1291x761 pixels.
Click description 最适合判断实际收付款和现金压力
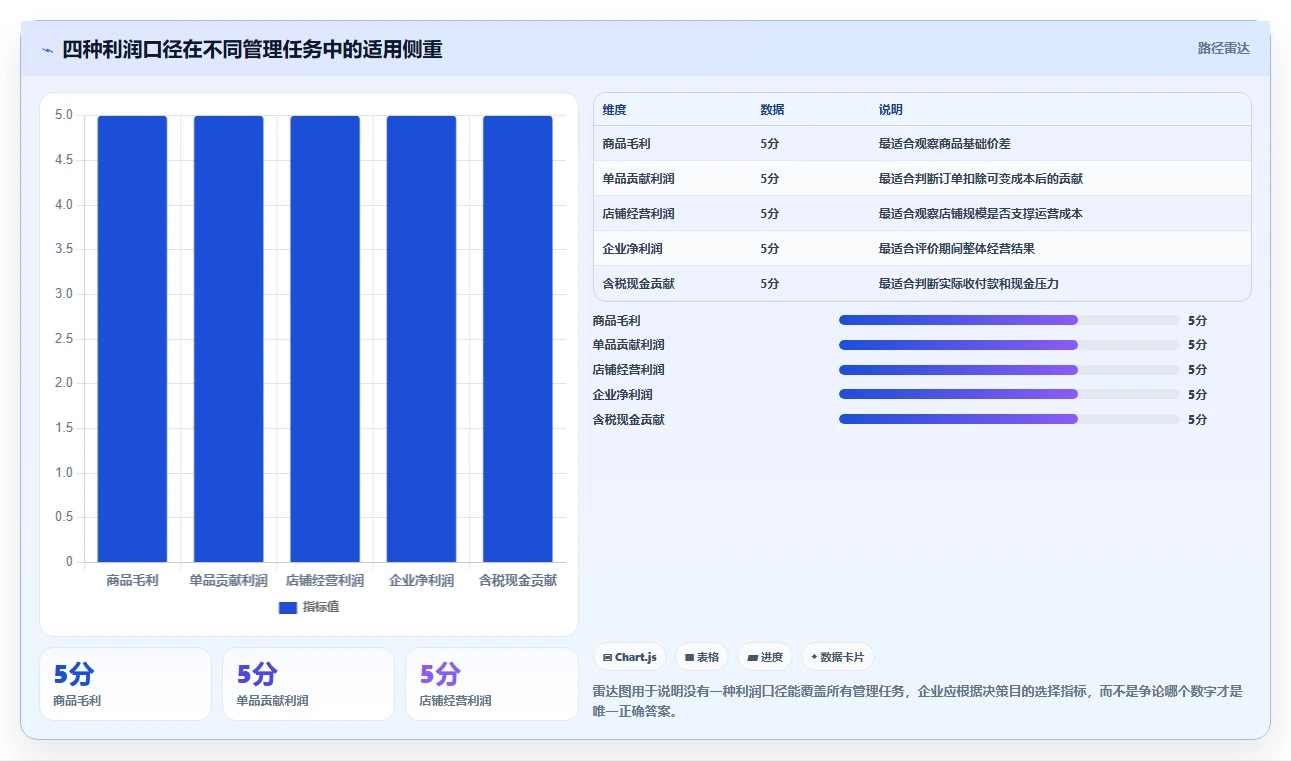(x=969, y=284)
